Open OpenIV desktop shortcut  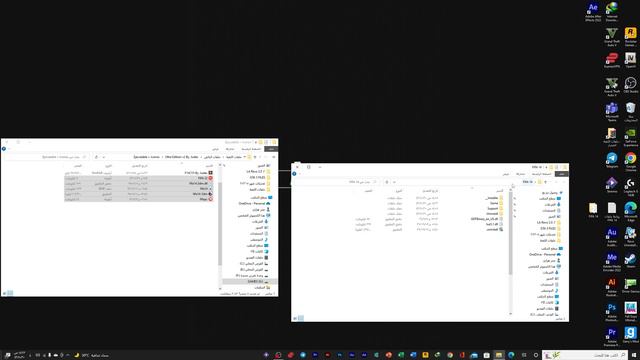(630, 61)
